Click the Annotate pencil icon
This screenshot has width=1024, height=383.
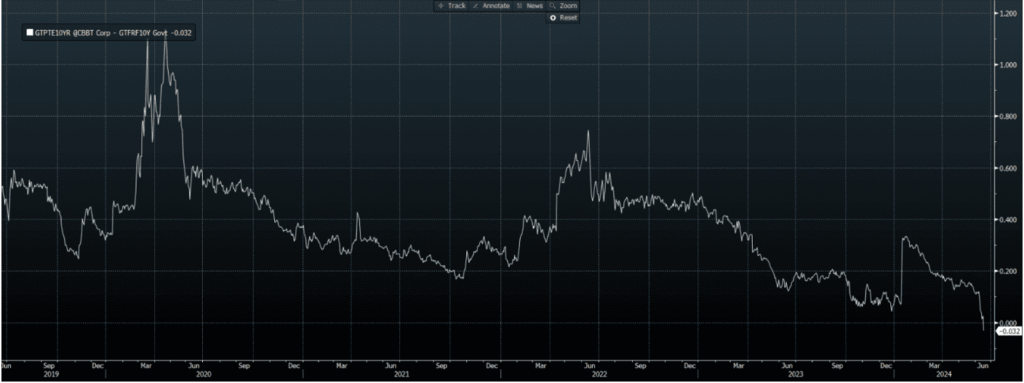coord(475,5)
